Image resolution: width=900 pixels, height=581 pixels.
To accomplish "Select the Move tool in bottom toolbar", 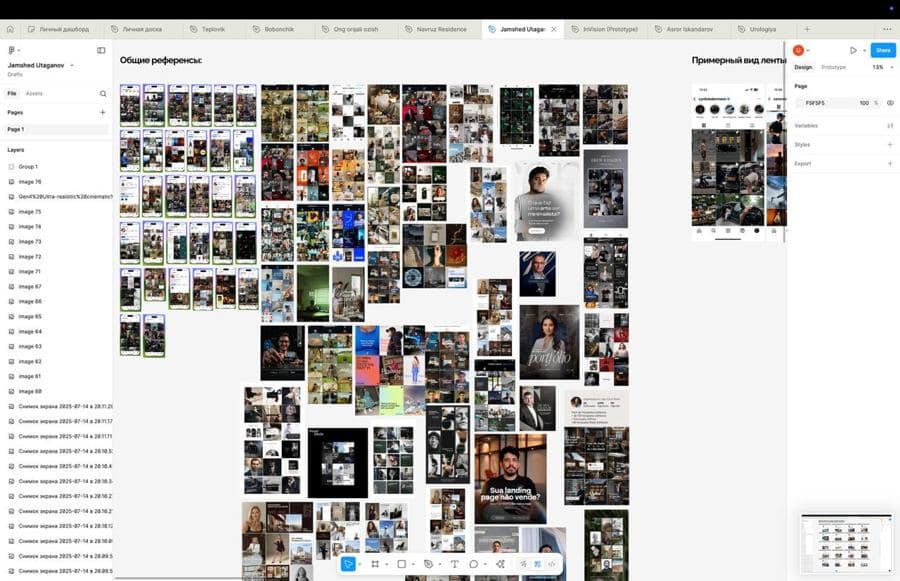I will tap(348, 564).
